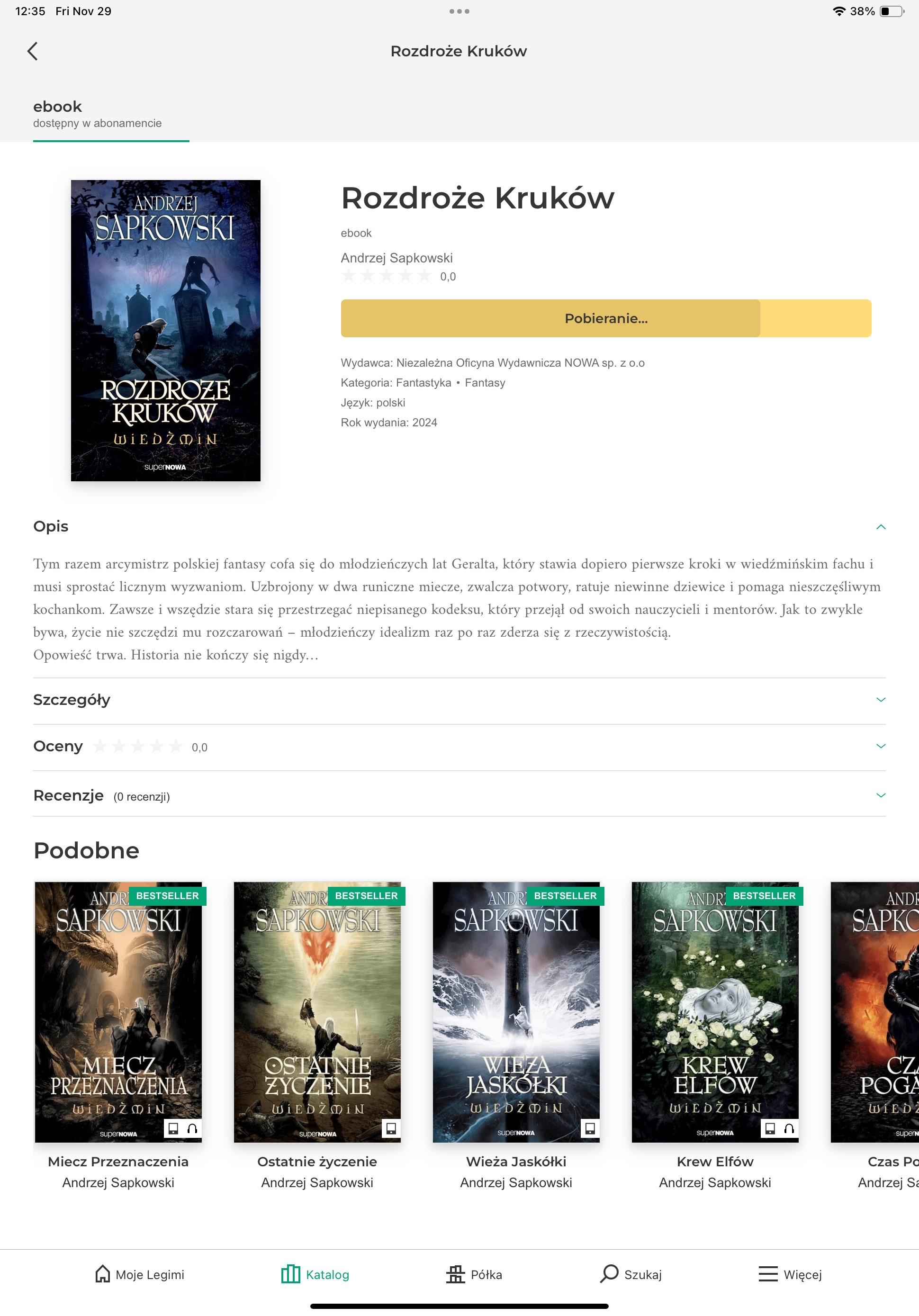Click the Pobieranie download progress button

click(605, 318)
